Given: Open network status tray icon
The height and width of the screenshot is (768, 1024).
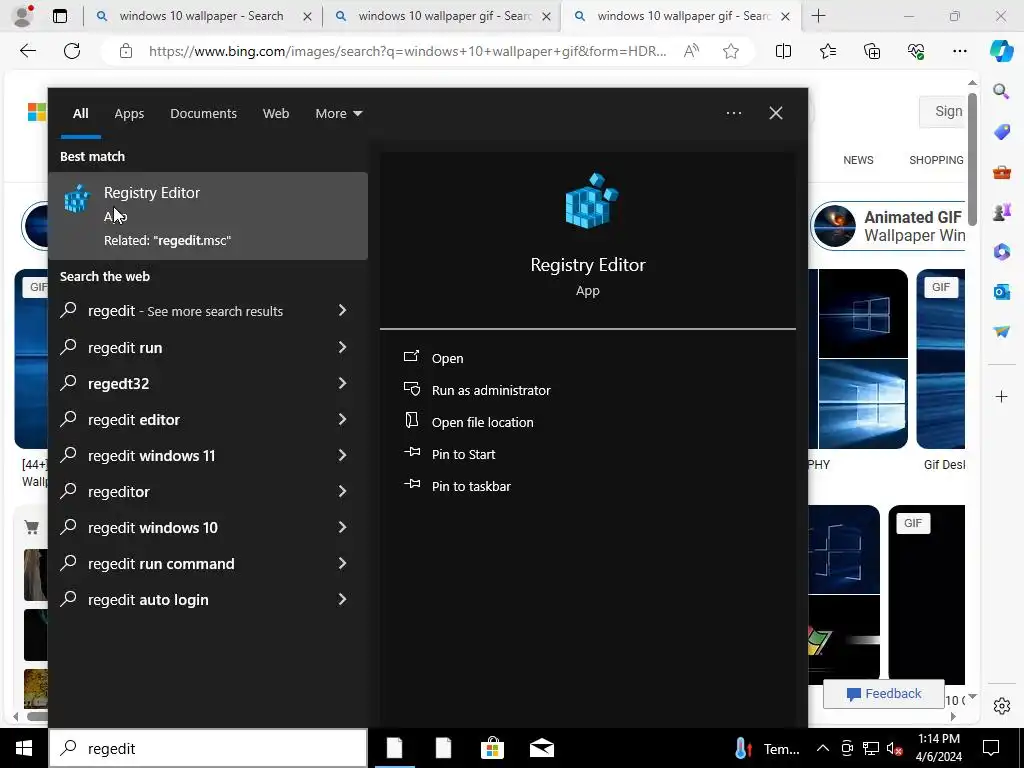Looking at the screenshot, I should [x=871, y=748].
